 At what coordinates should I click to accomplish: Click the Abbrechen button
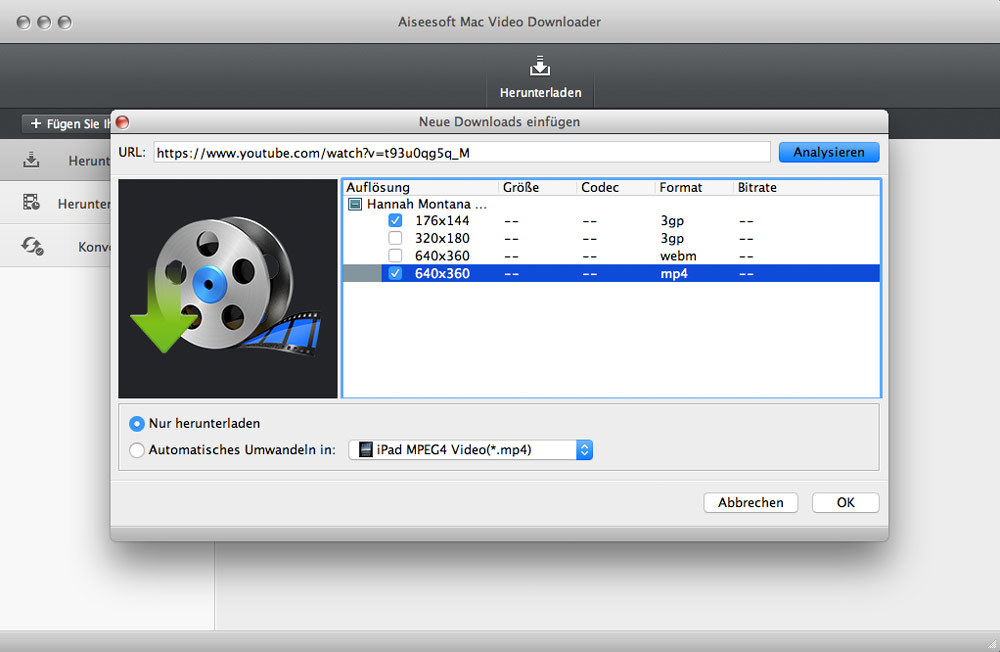pos(751,503)
